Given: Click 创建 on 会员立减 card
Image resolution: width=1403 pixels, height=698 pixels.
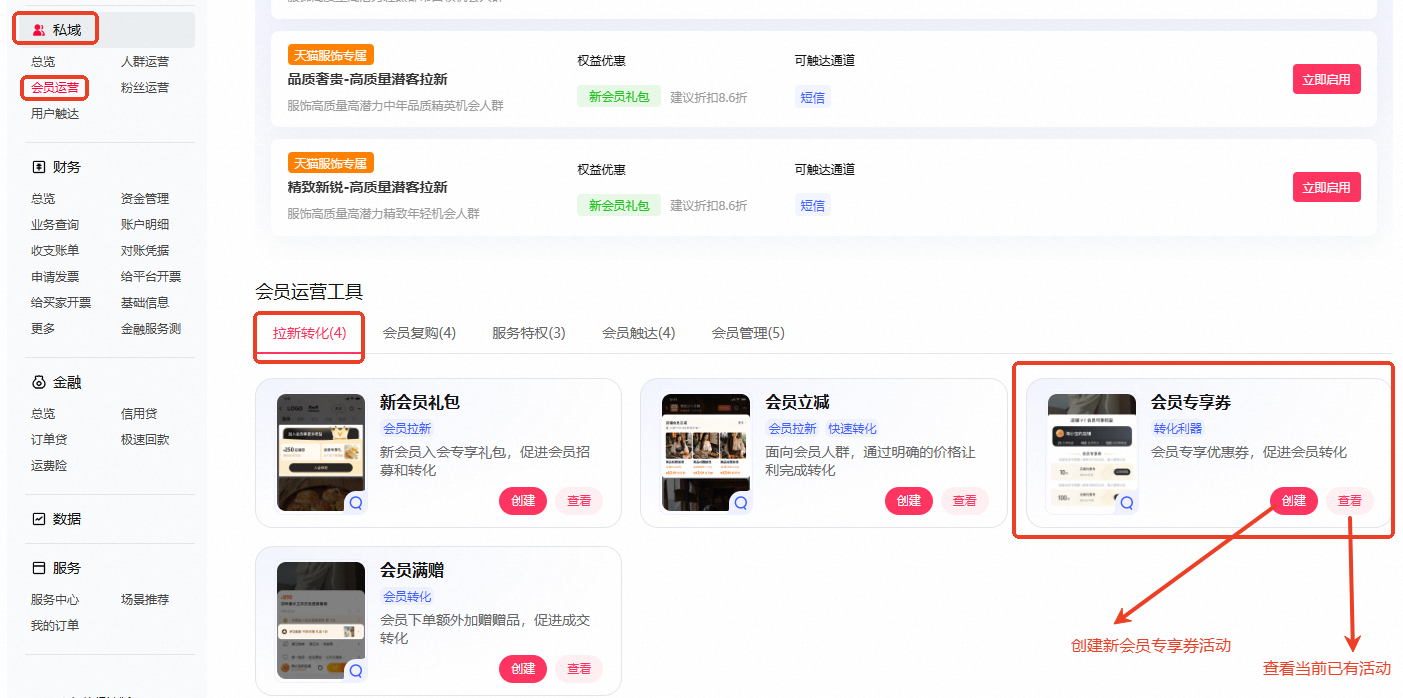Looking at the screenshot, I should pos(909,501).
